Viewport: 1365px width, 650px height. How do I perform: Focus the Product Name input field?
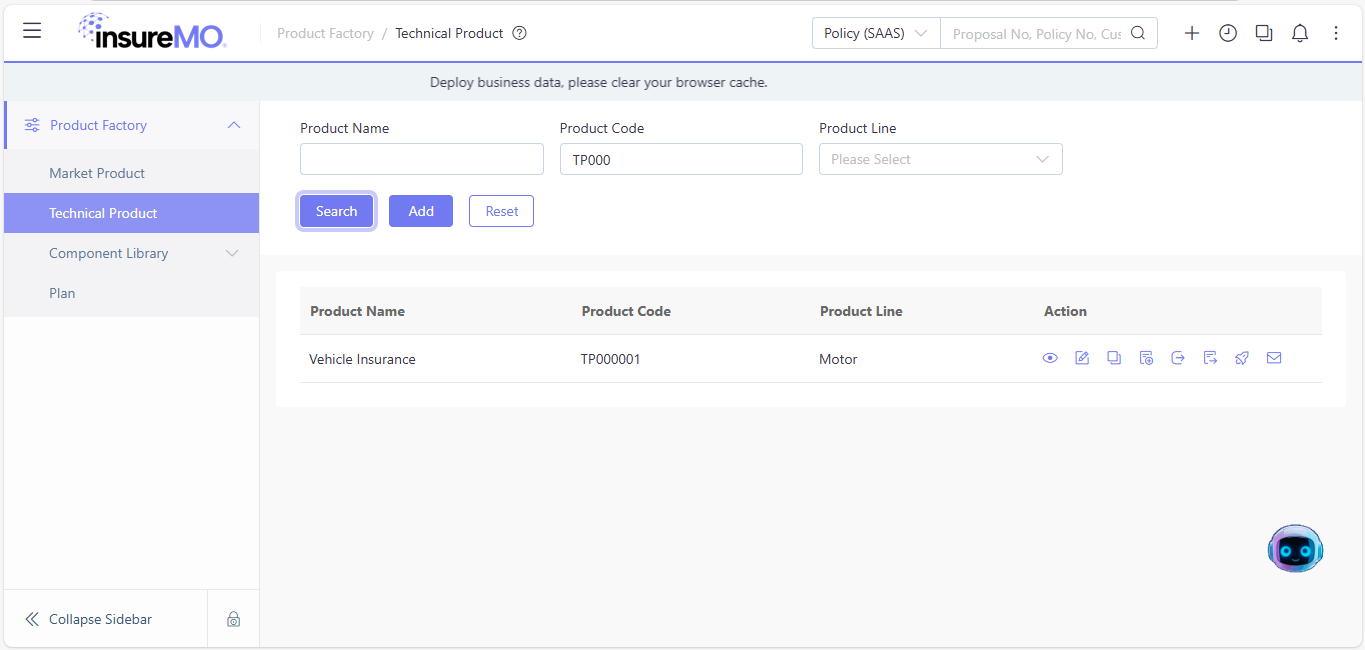[x=422, y=159]
